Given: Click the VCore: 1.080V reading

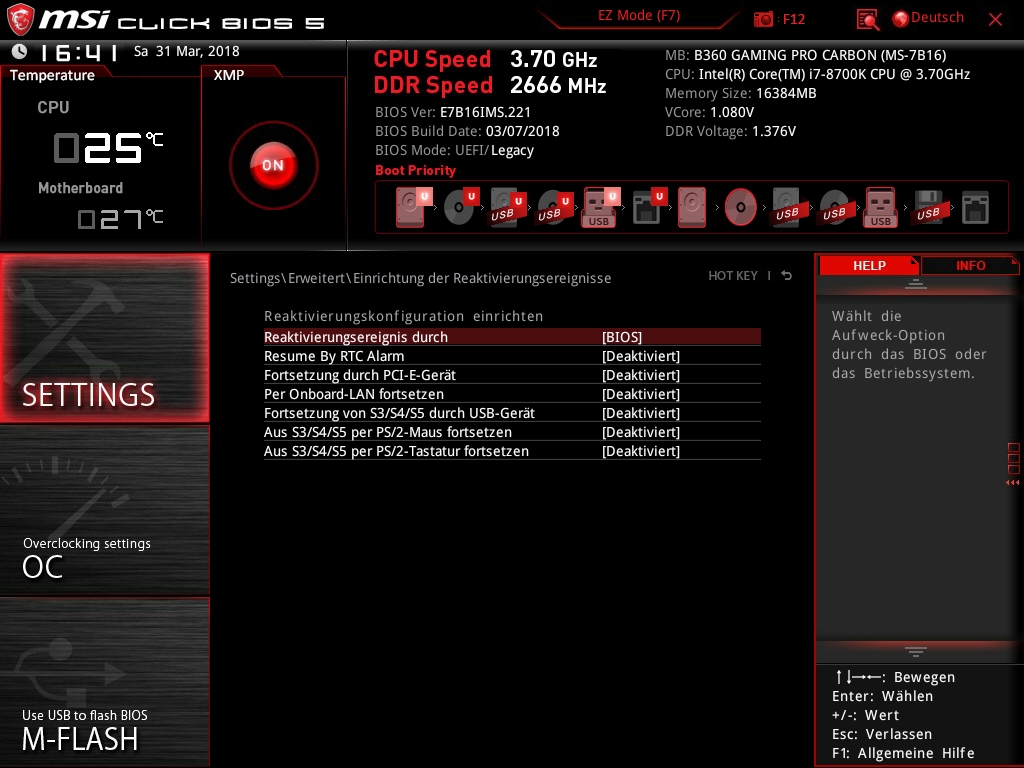Looking at the screenshot, I should click(x=709, y=112).
